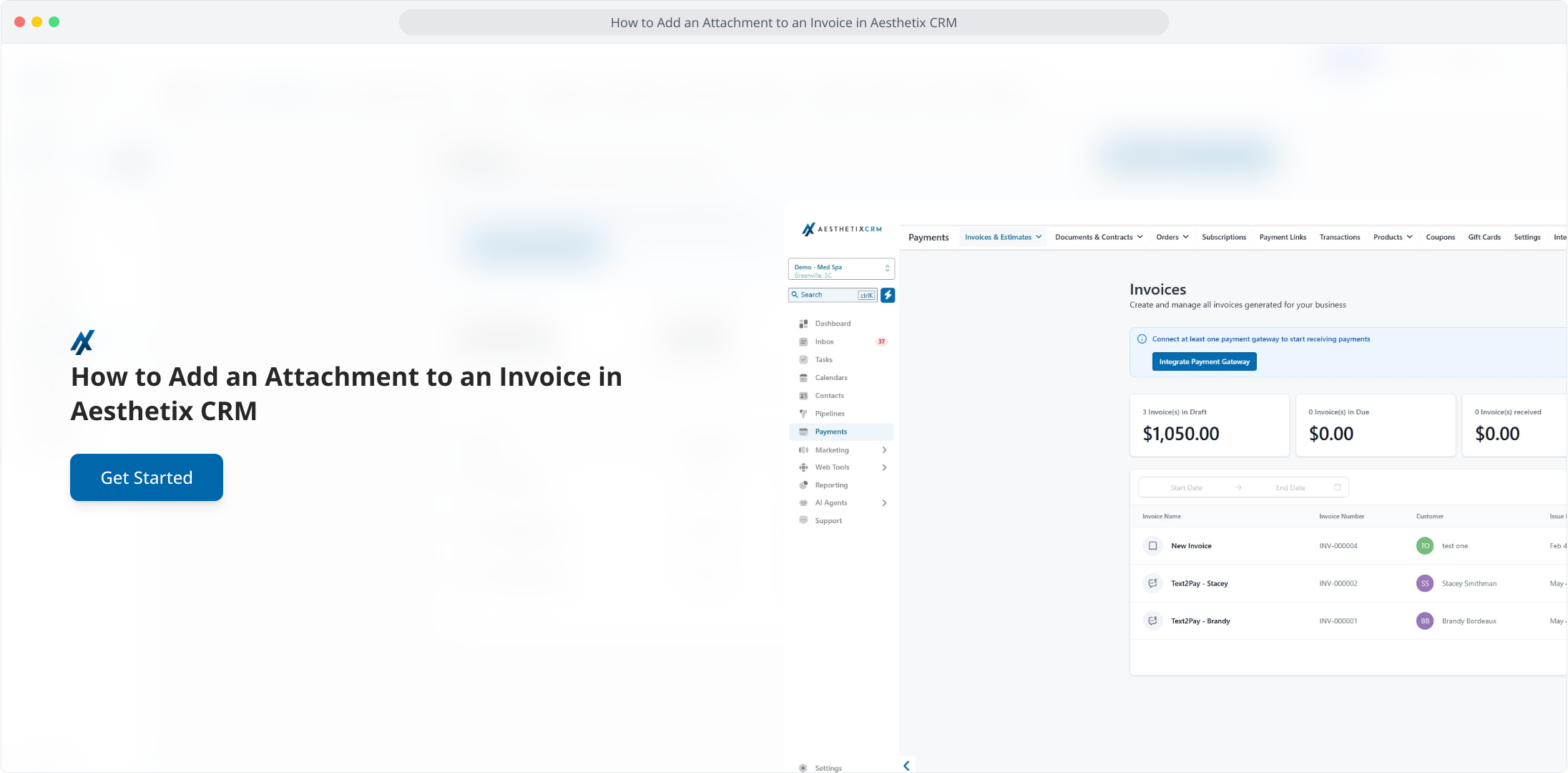The image size is (1568, 773).
Task: Click the Search input field
Action: [827, 295]
